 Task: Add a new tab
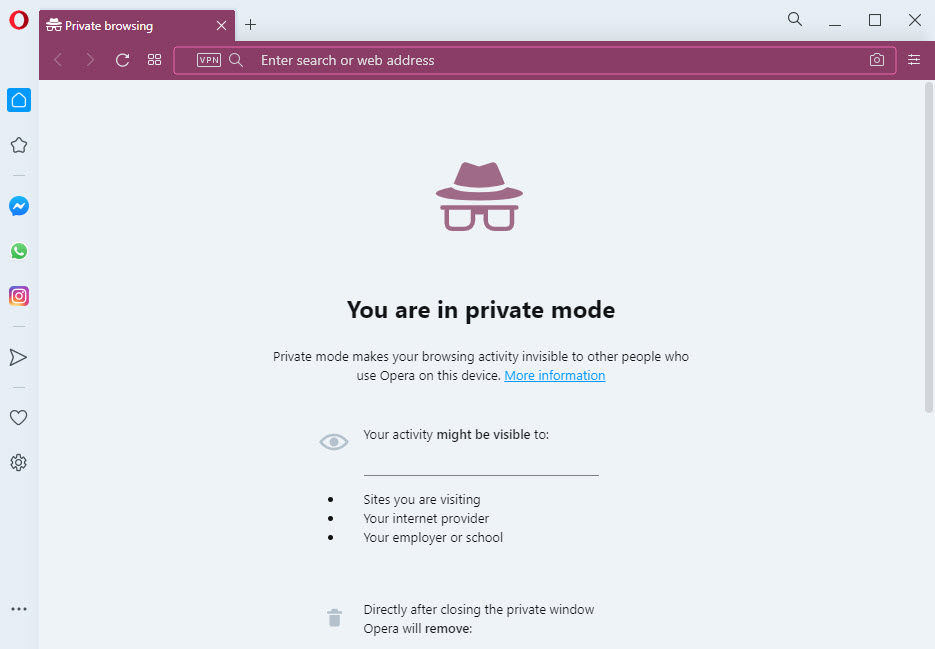pos(250,24)
